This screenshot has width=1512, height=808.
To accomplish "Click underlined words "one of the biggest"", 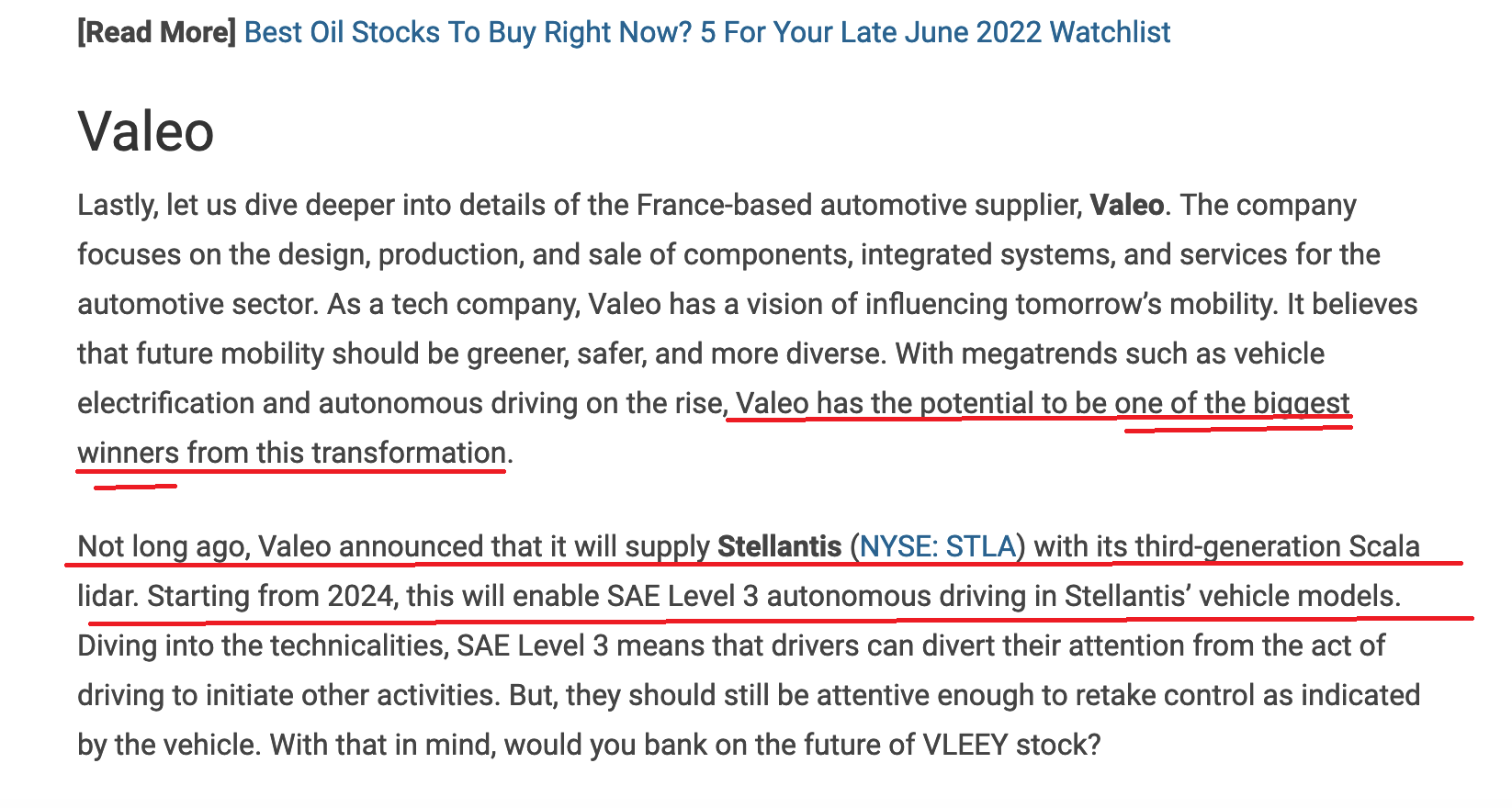I will tap(1233, 403).
